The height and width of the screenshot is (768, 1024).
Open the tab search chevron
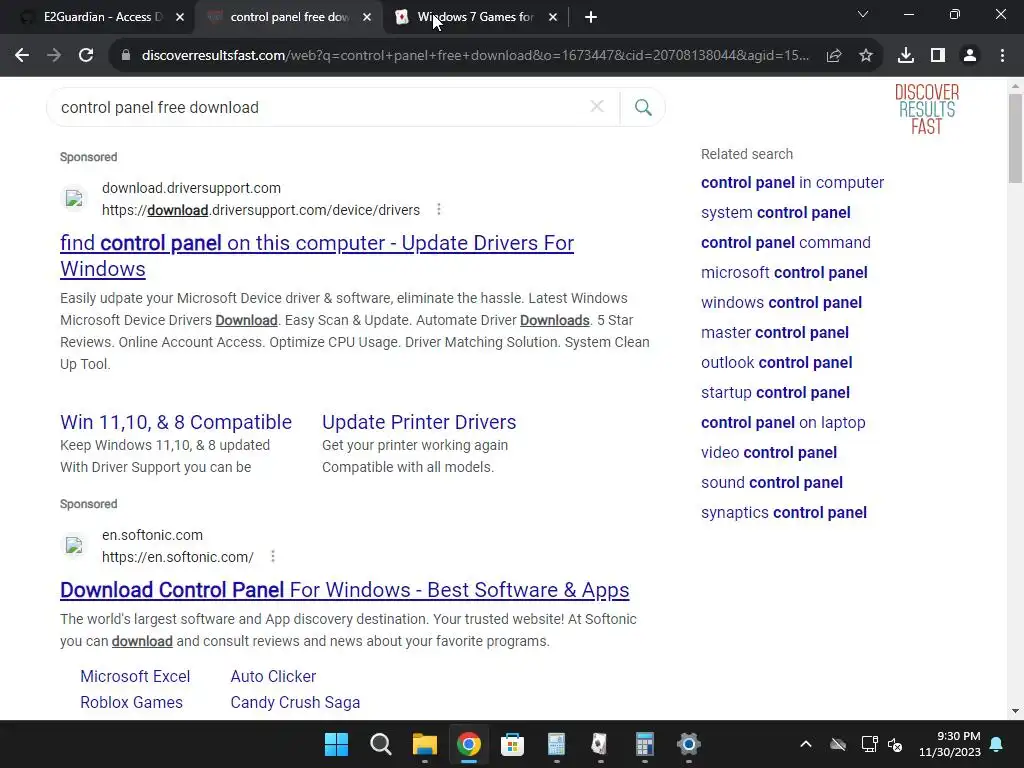(x=863, y=14)
